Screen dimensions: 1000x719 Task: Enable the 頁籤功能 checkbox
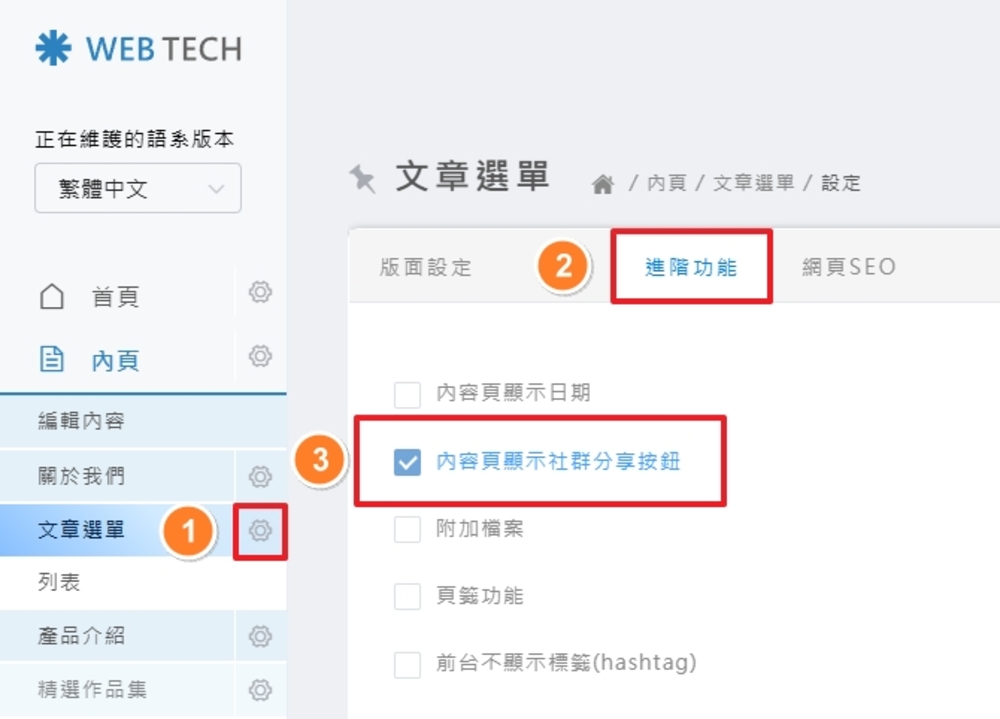point(407,597)
